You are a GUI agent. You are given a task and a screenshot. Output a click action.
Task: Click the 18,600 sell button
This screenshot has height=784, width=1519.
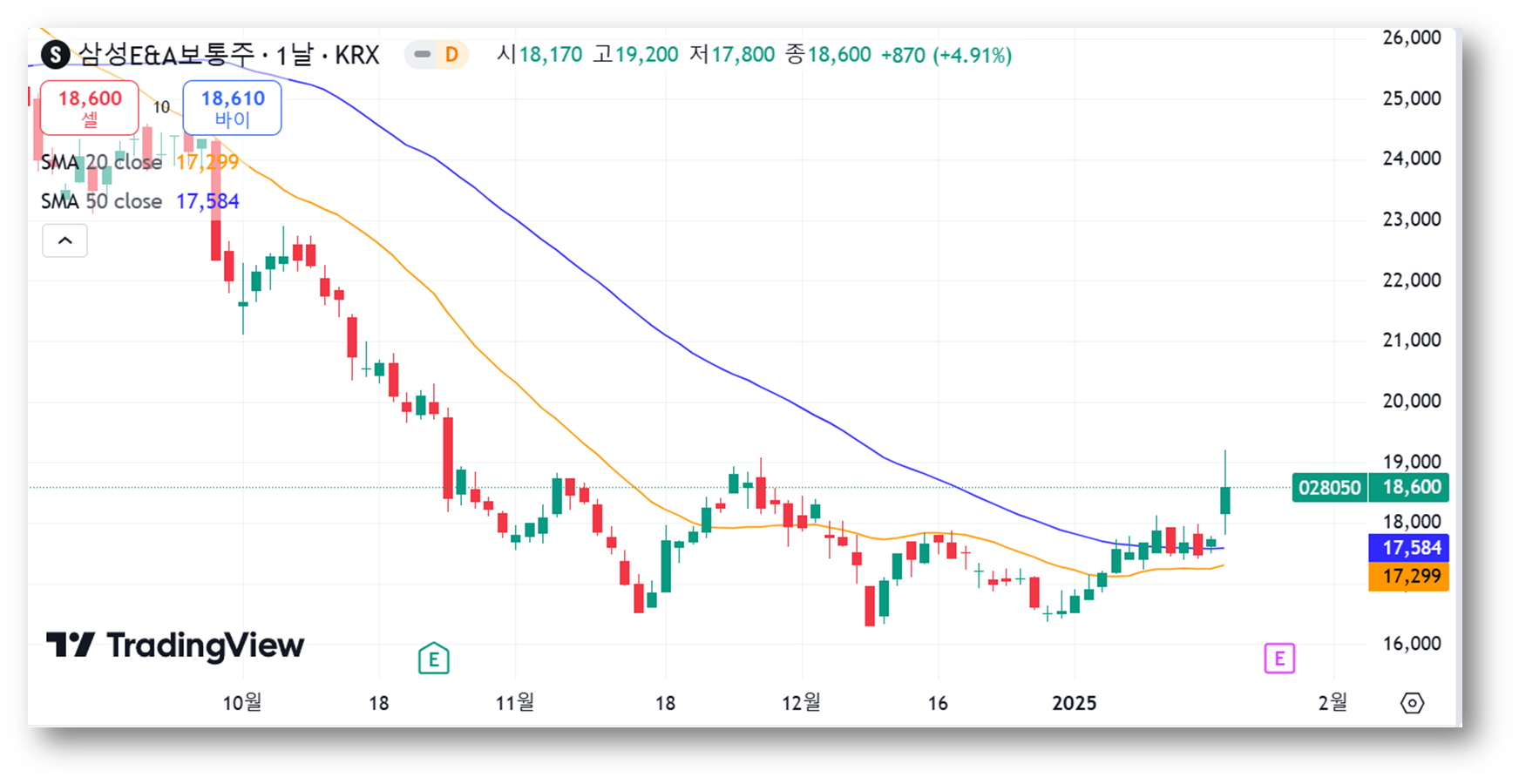(90, 108)
